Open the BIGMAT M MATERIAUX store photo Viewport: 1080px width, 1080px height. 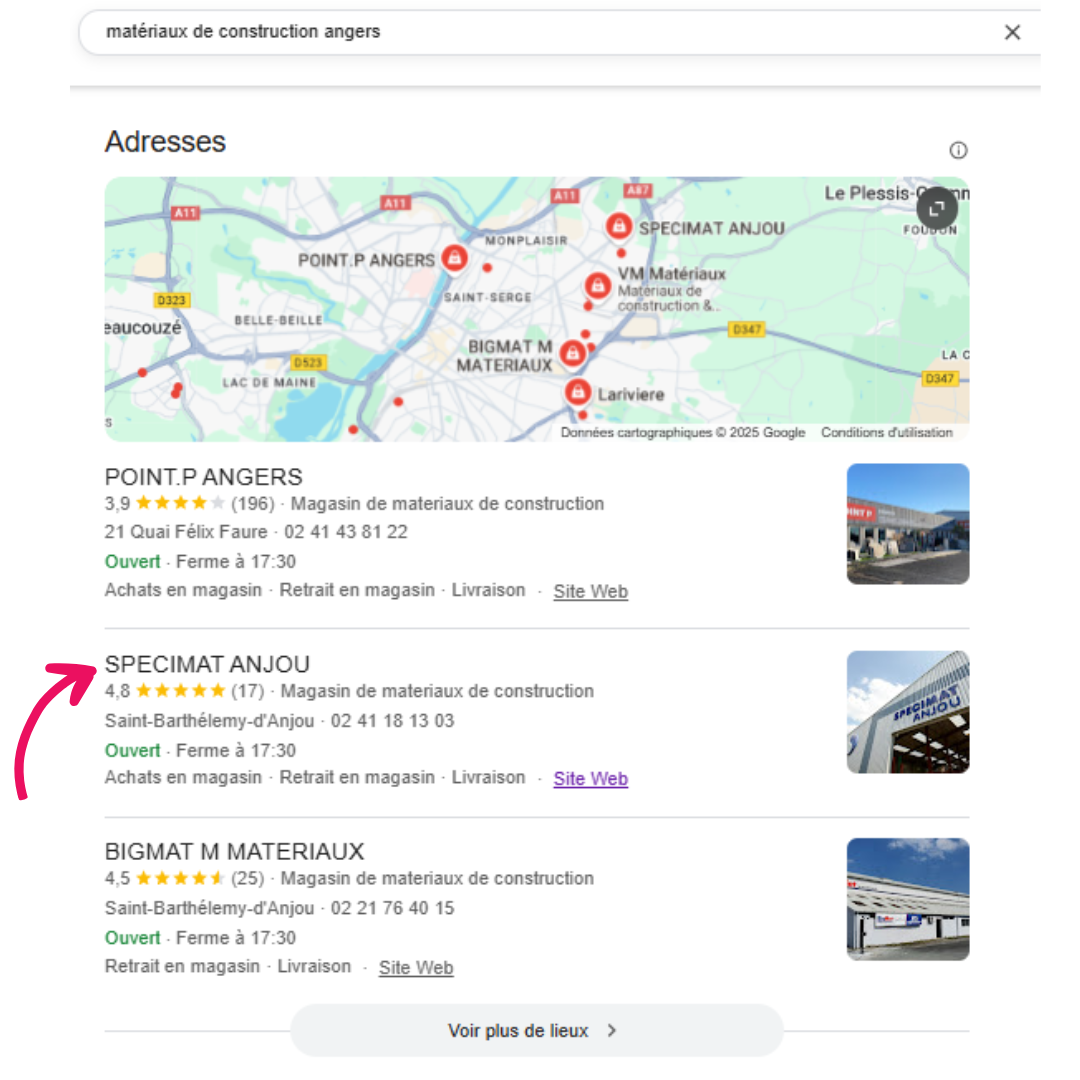908,899
